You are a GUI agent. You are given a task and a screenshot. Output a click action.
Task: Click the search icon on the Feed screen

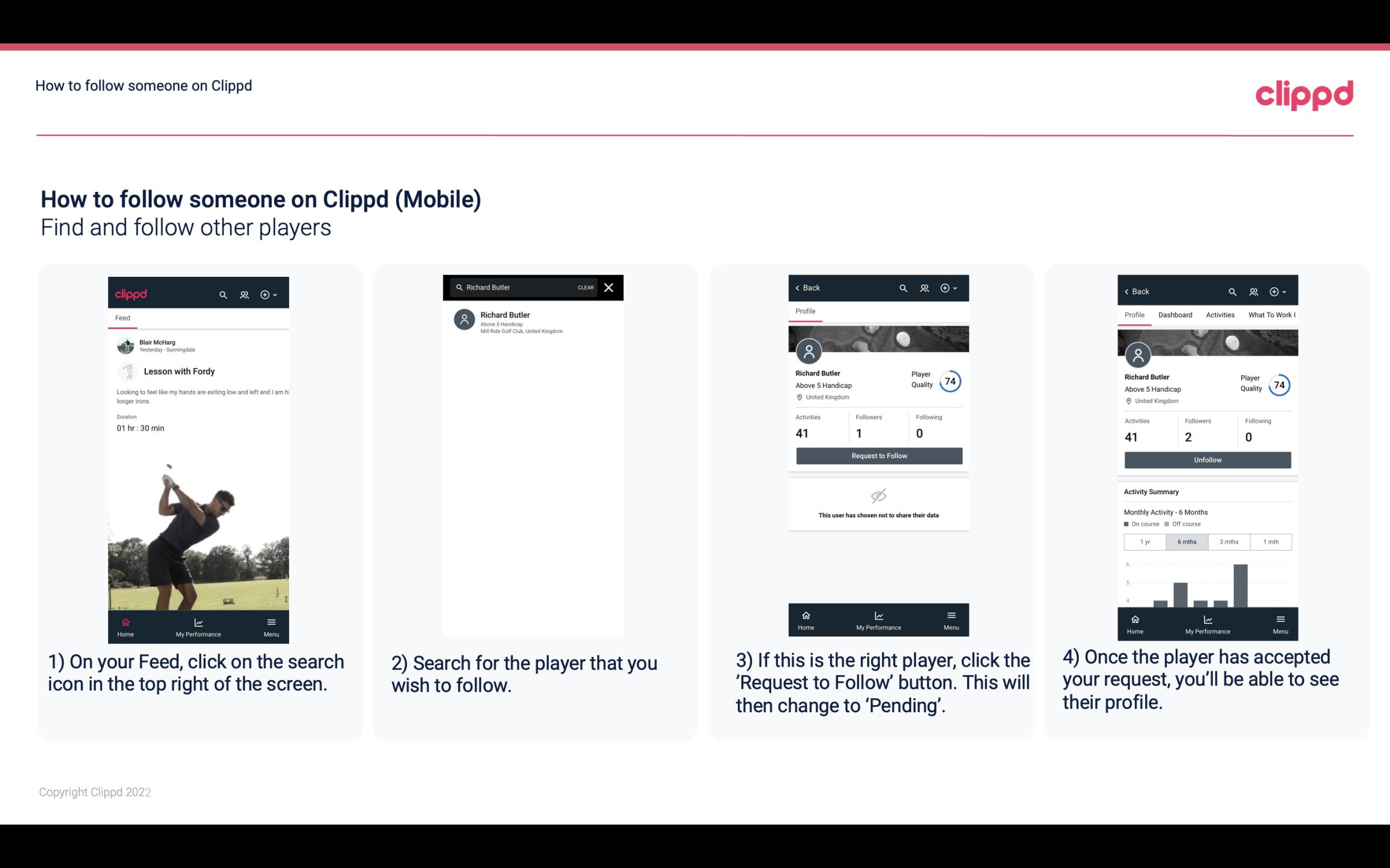[x=223, y=294]
